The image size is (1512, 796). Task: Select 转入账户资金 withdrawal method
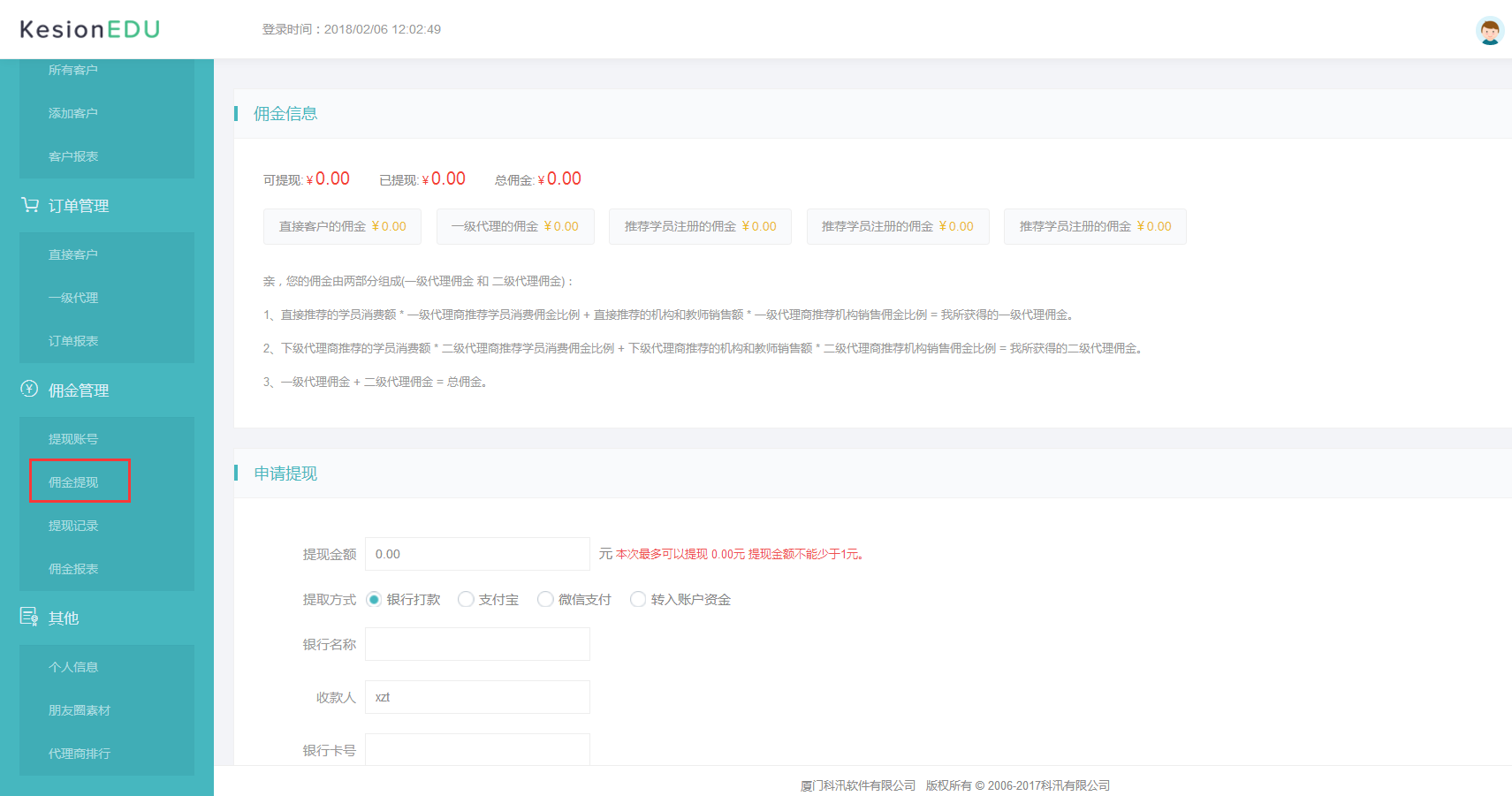tap(638, 600)
